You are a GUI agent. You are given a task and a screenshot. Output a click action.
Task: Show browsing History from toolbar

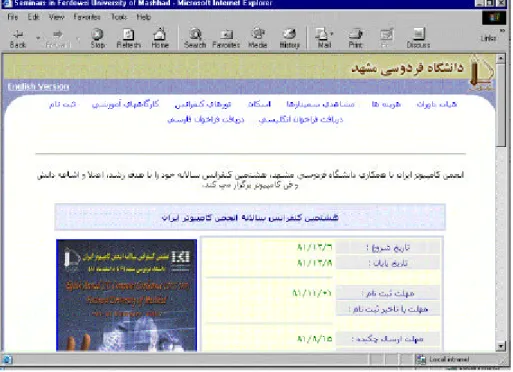pyautogui.click(x=289, y=38)
